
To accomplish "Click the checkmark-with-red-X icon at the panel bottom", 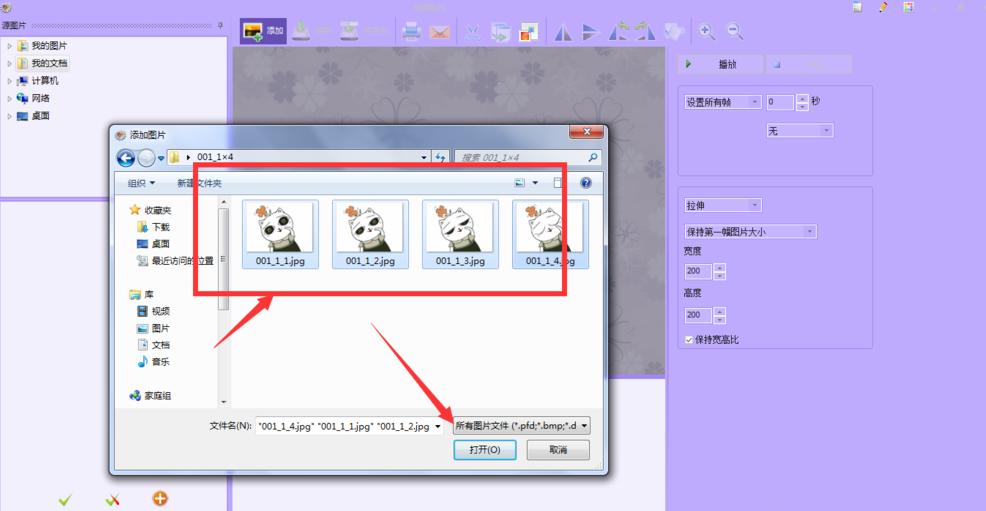I will (113, 500).
